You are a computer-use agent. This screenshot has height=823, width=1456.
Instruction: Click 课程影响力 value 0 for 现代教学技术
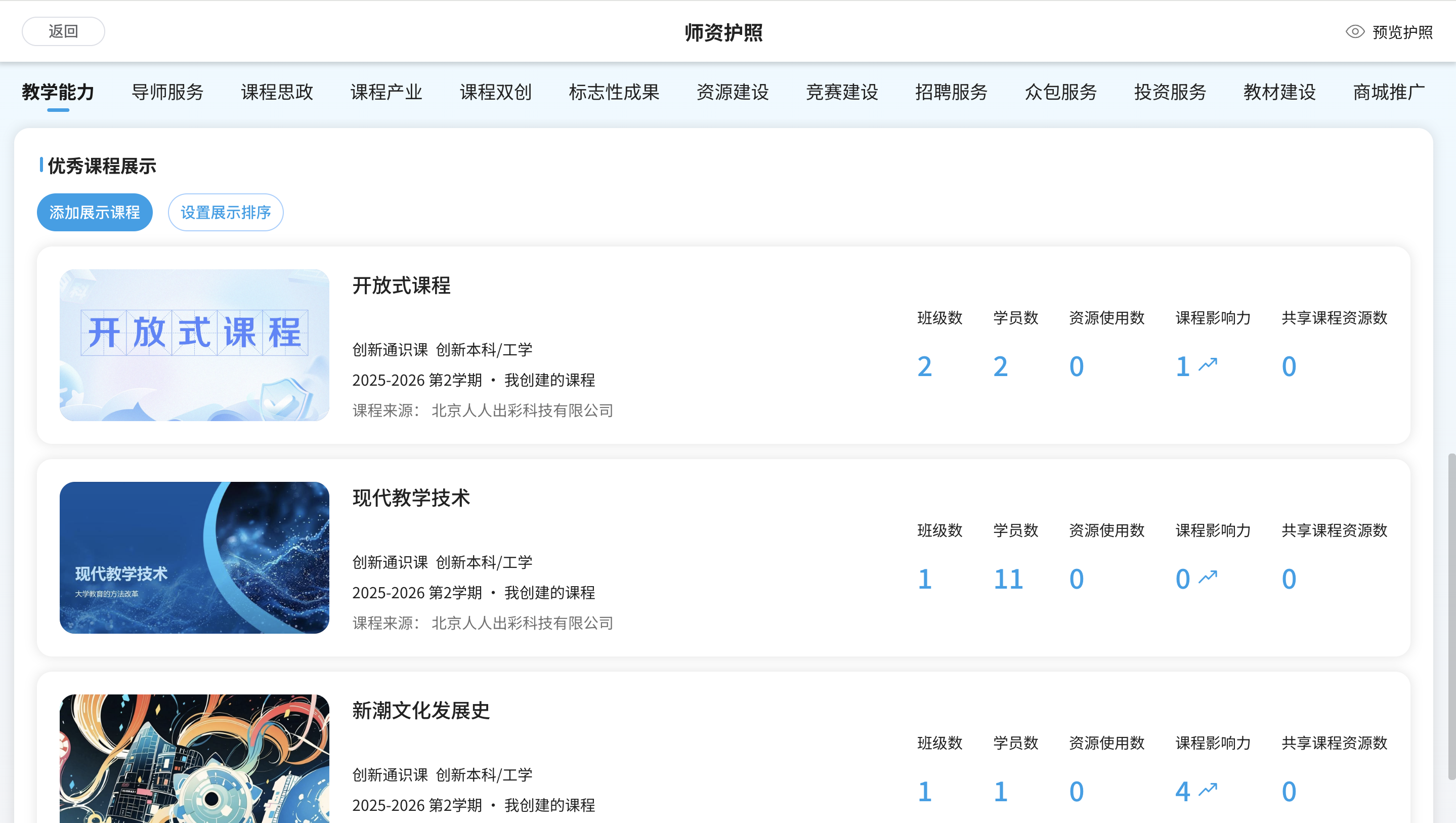click(1182, 579)
